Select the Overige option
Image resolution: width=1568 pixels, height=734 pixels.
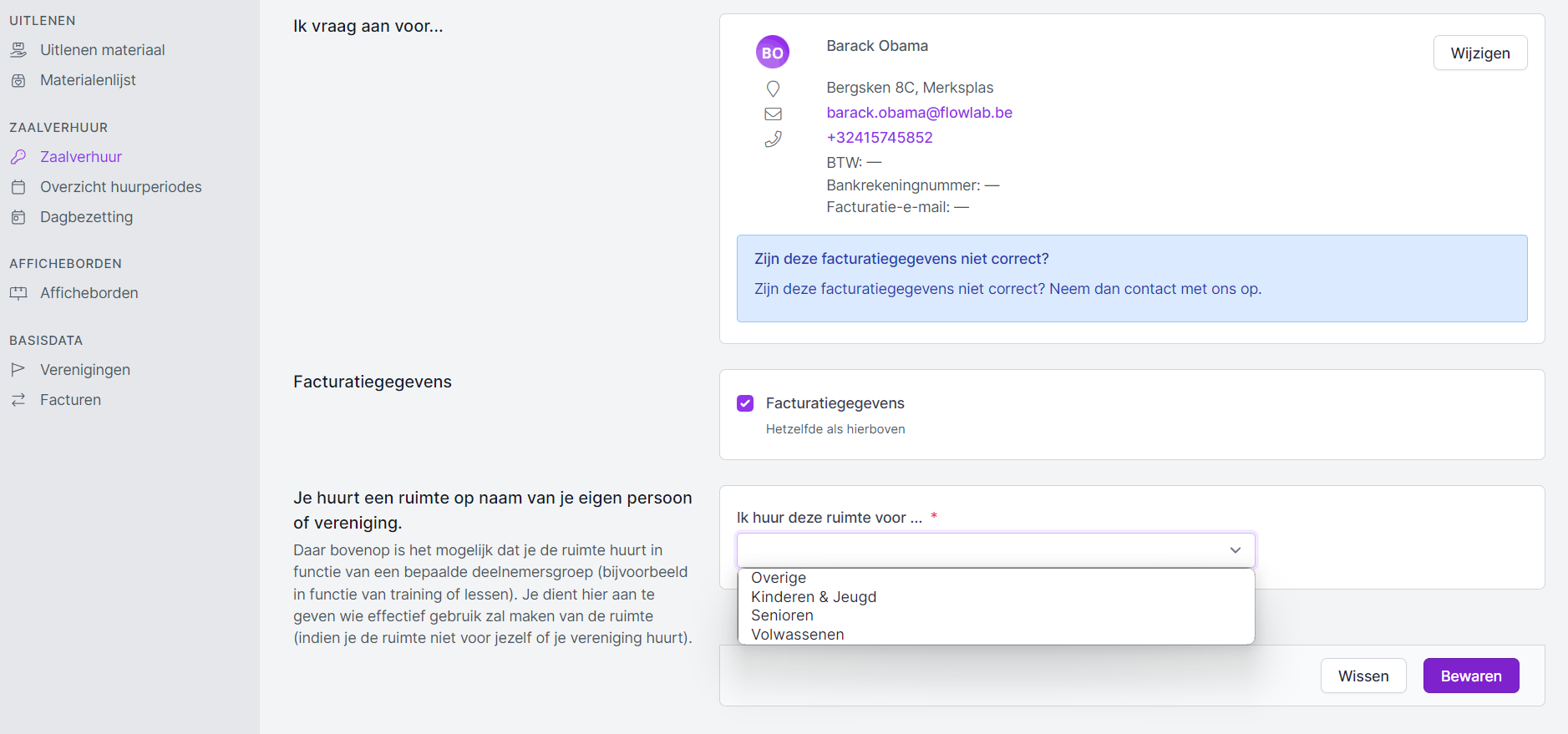[779, 578]
